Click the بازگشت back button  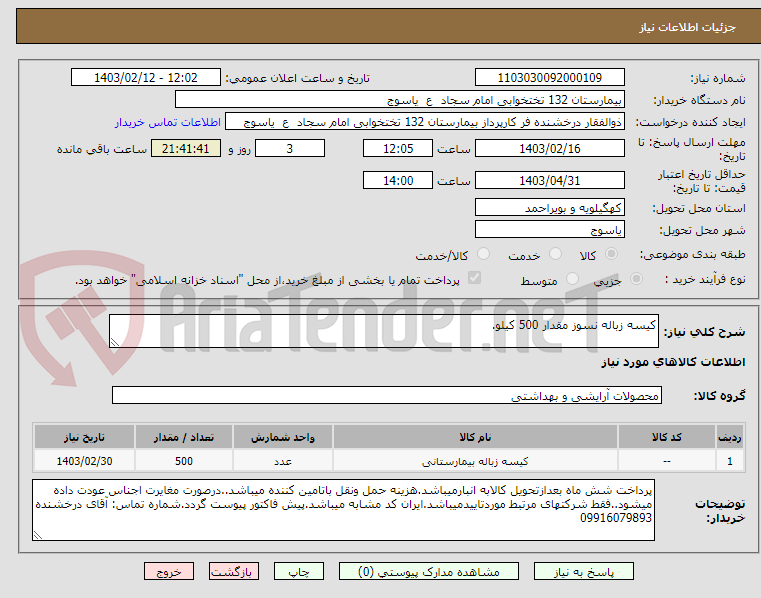click(x=233, y=571)
